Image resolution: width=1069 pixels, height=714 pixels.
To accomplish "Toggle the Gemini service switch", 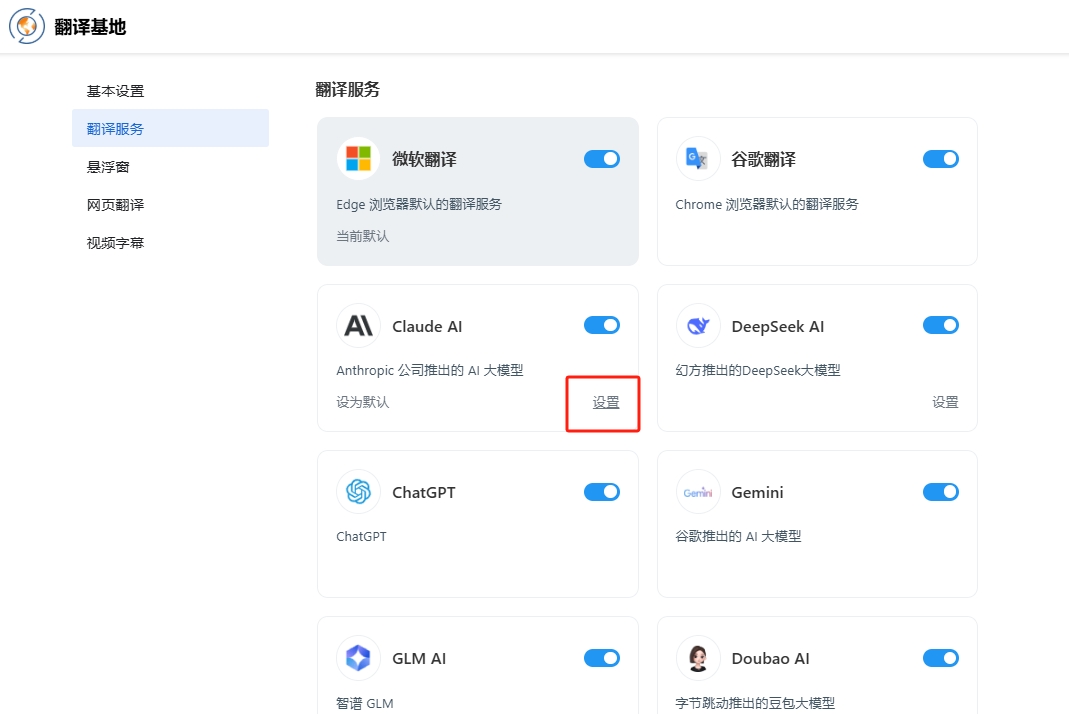I will pos(941,492).
